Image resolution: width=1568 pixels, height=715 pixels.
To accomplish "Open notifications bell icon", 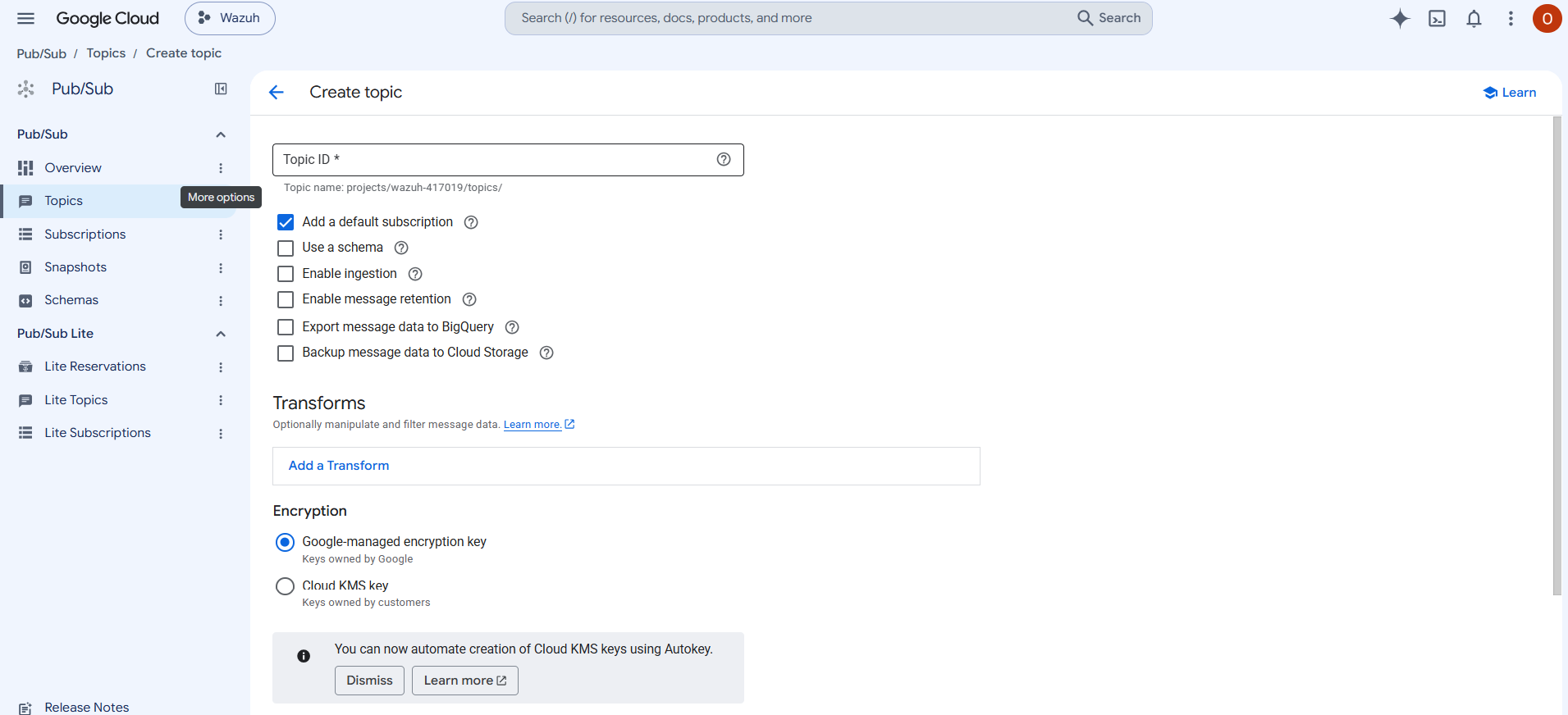I will click(x=1474, y=18).
